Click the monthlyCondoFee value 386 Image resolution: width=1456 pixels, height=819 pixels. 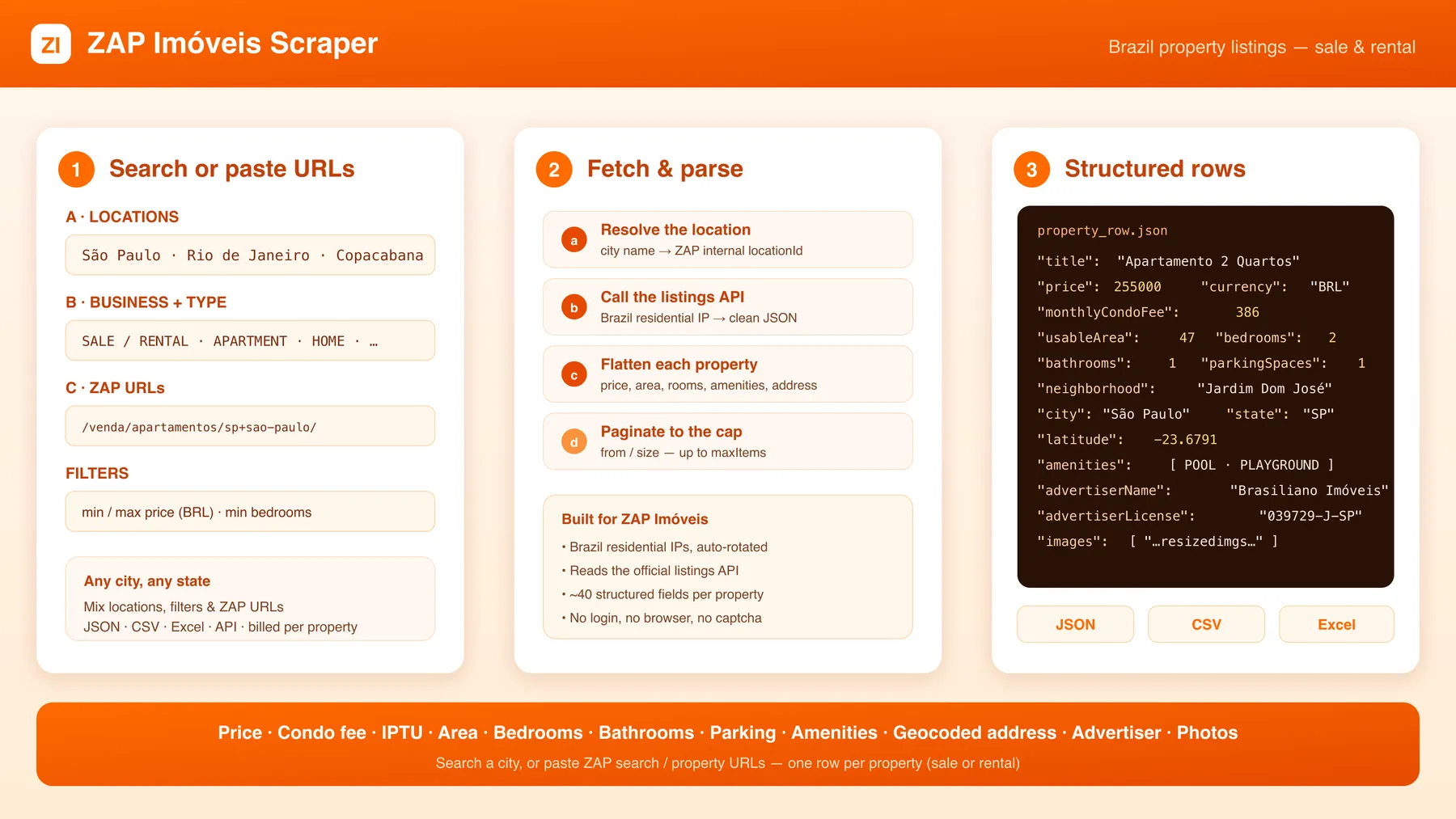tap(1247, 312)
